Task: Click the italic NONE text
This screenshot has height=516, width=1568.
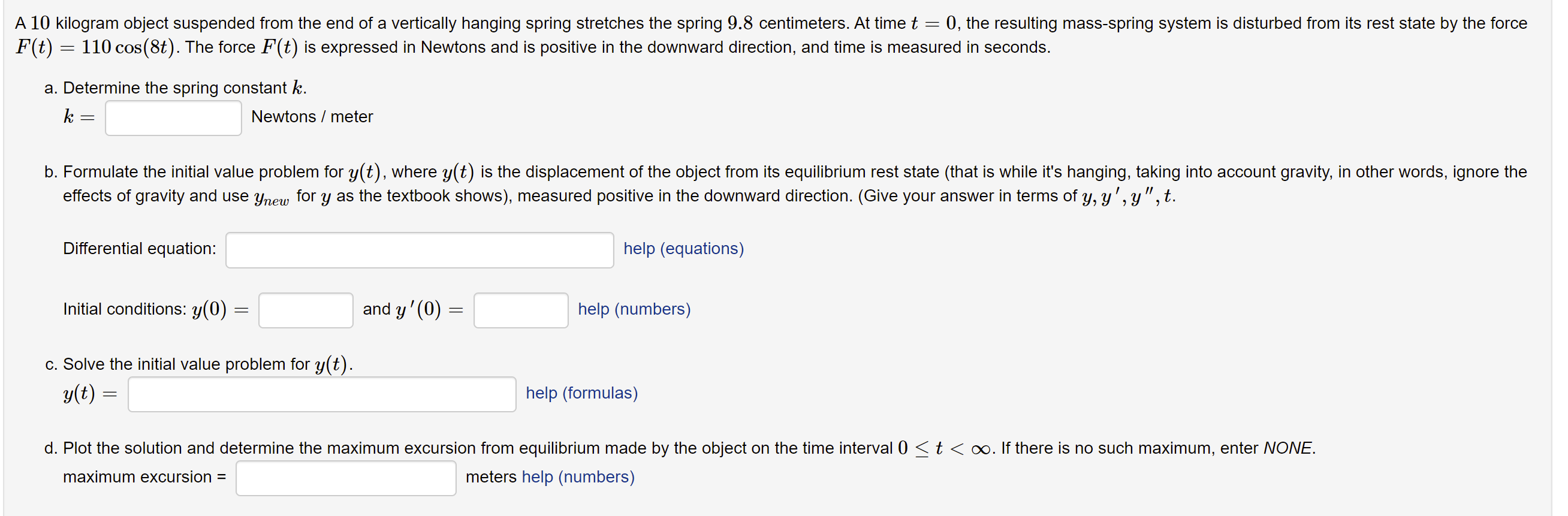Action: point(1287,448)
